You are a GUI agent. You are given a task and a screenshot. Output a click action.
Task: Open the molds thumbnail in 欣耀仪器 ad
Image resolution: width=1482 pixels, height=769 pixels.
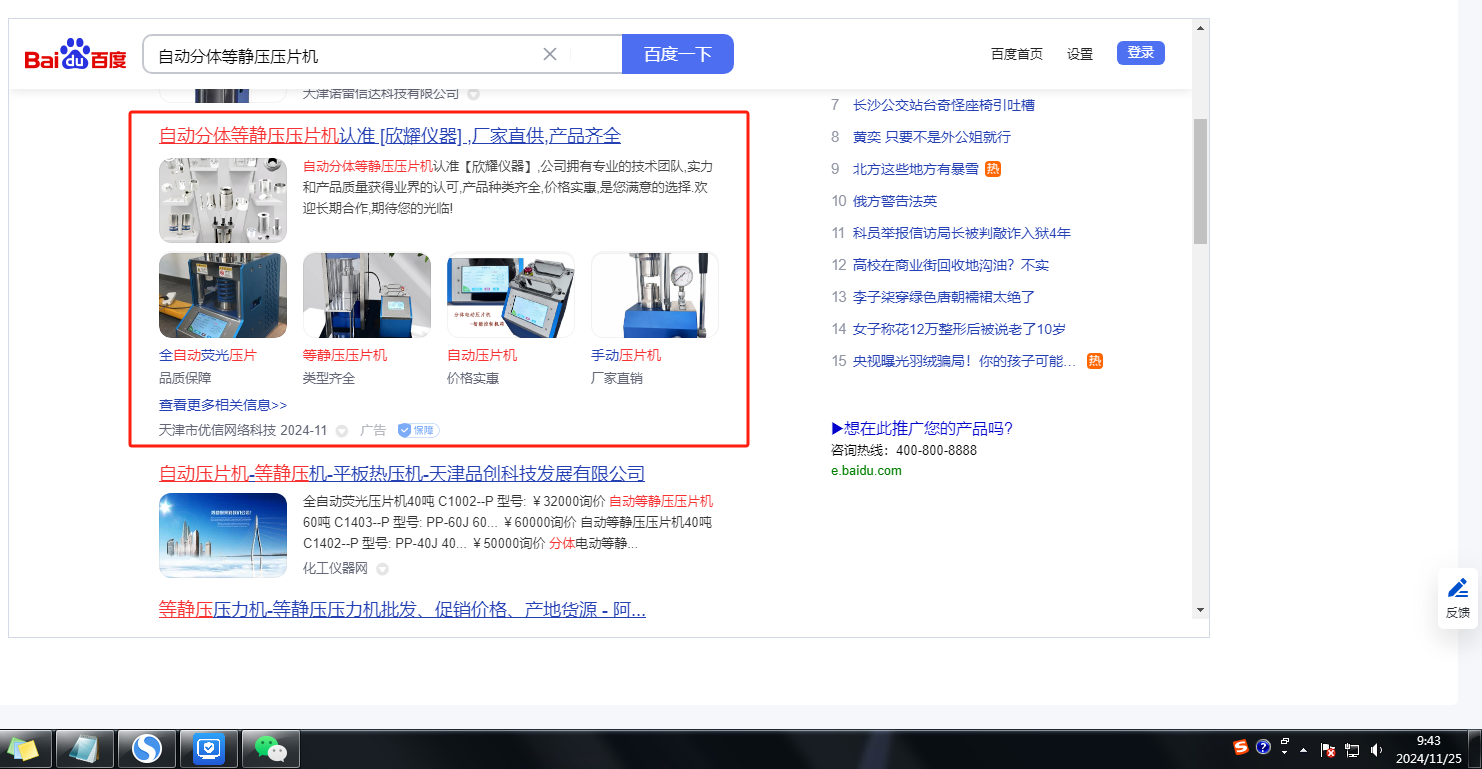pos(223,200)
